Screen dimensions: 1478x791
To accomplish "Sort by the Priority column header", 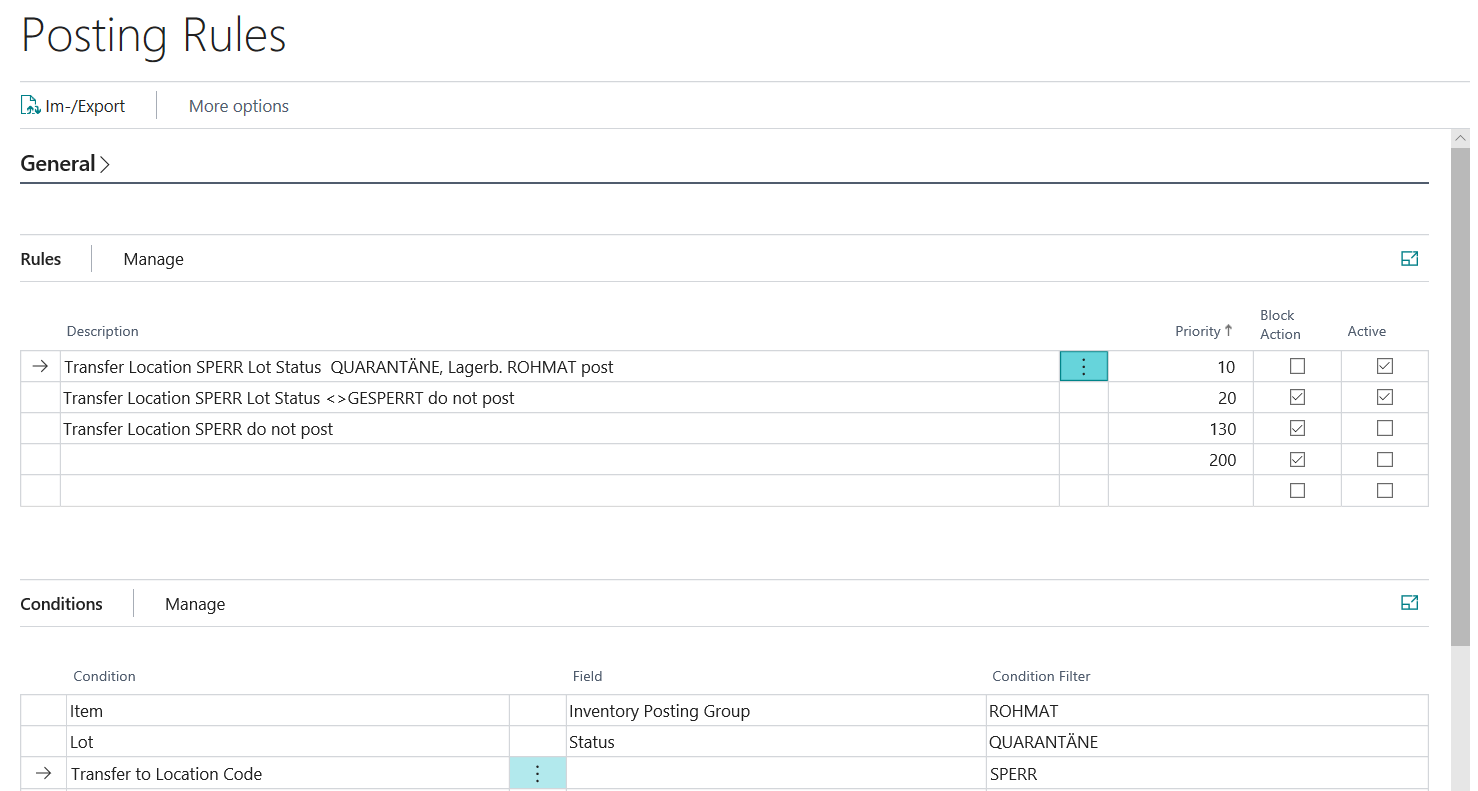I will (1203, 331).
